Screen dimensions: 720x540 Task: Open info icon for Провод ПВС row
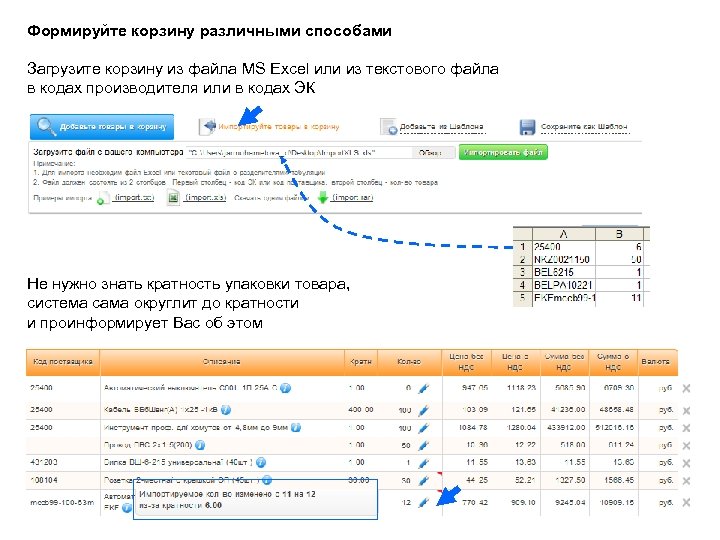(200, 445)
